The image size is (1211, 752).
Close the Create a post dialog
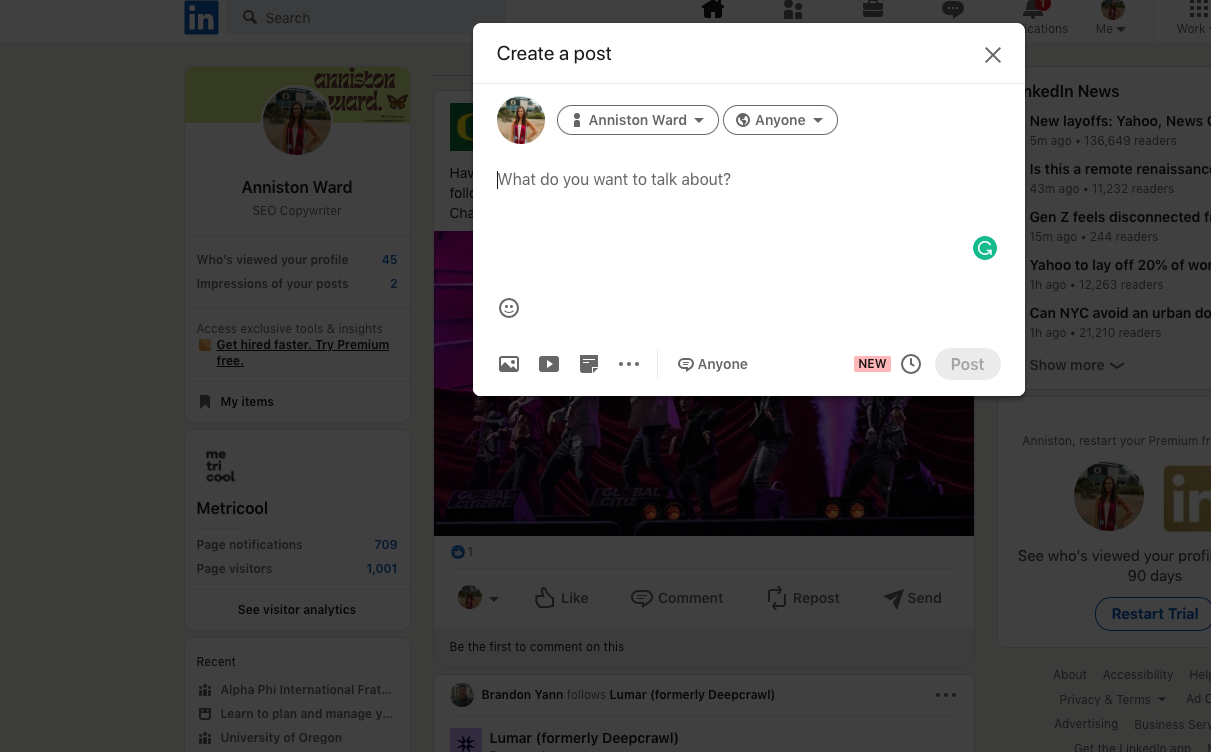coord(993,55)
